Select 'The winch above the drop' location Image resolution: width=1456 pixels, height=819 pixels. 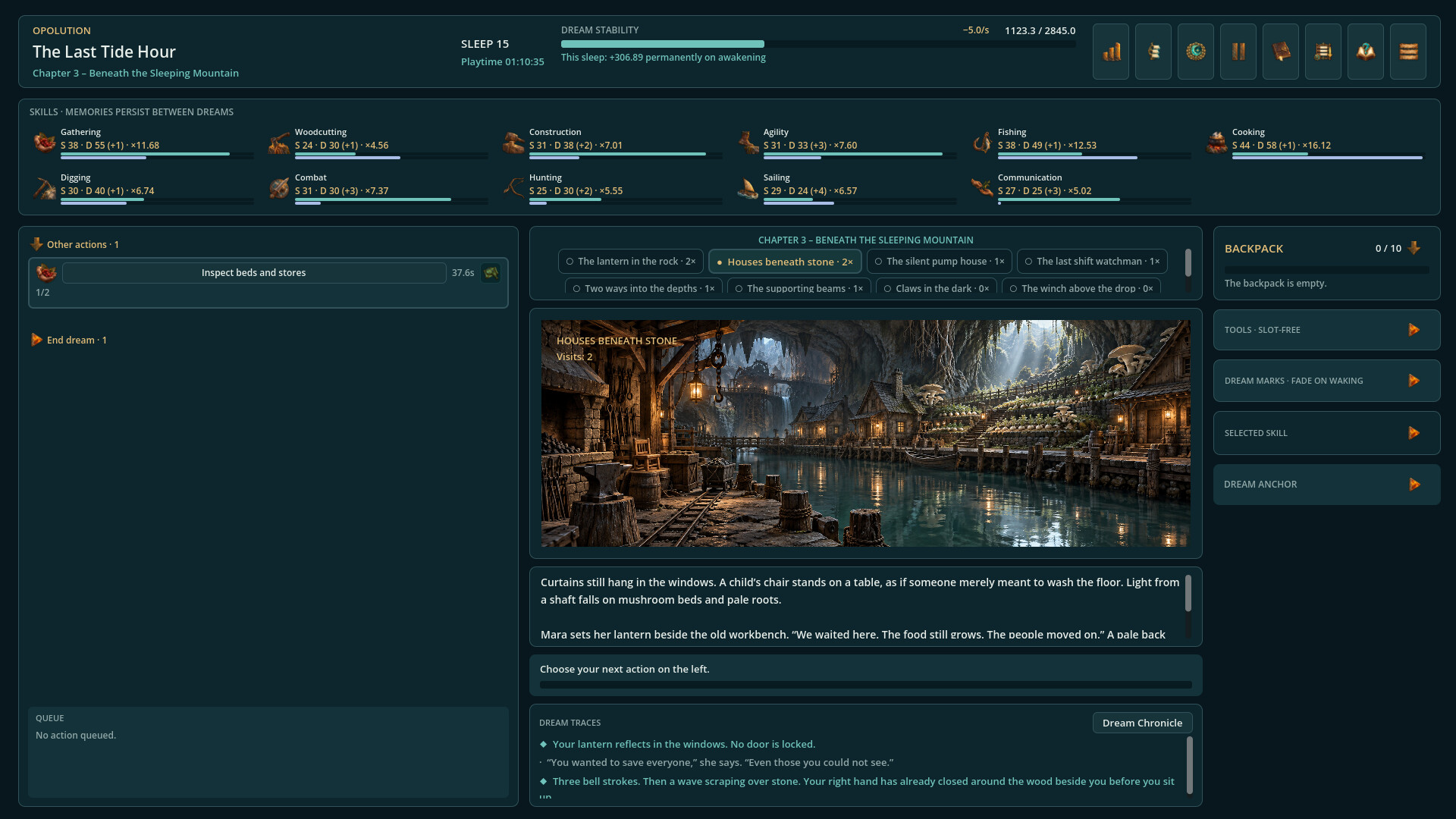click(x=1081, y=287)
